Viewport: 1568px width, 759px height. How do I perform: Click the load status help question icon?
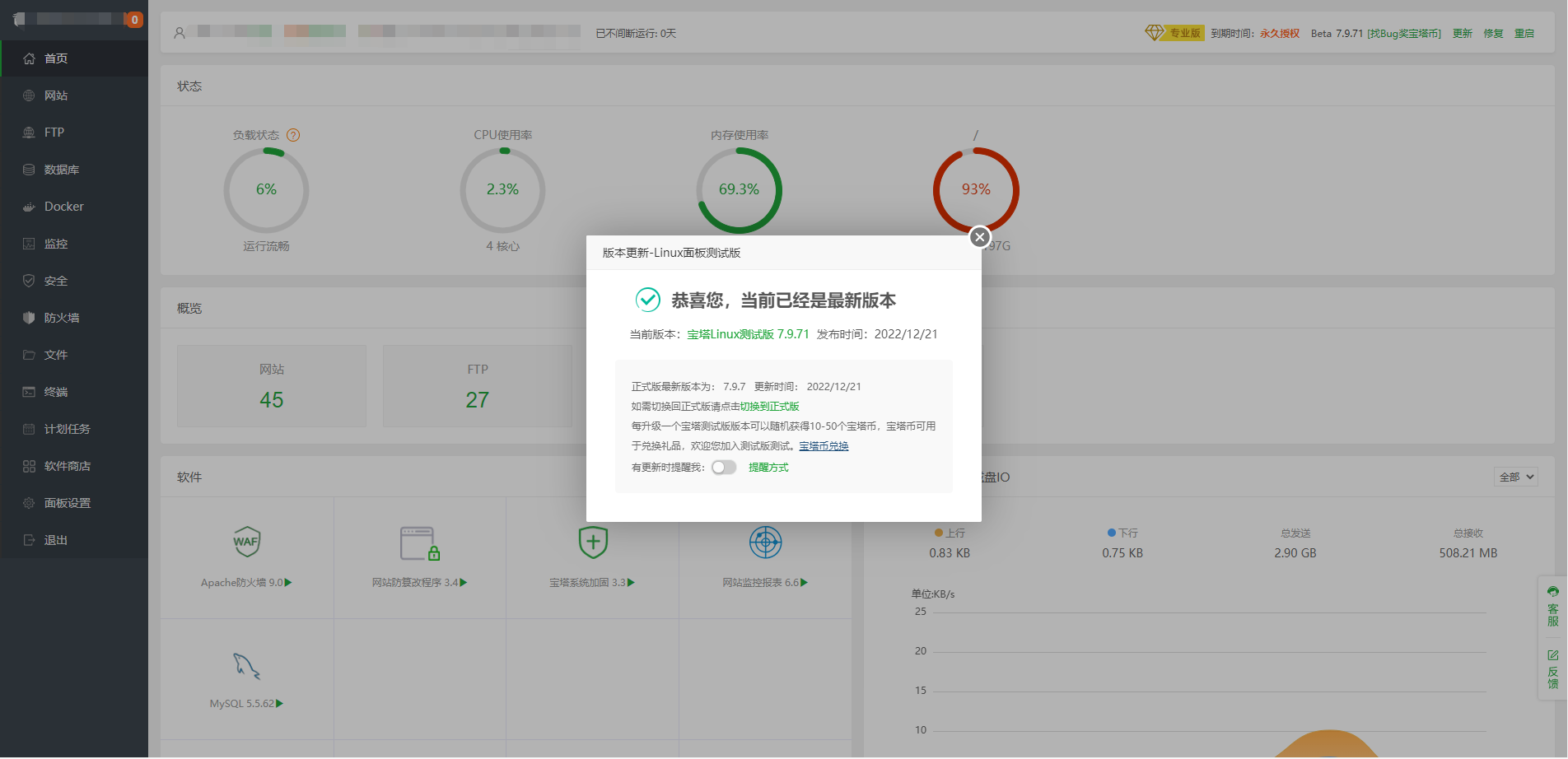click(x=293, y=135)
